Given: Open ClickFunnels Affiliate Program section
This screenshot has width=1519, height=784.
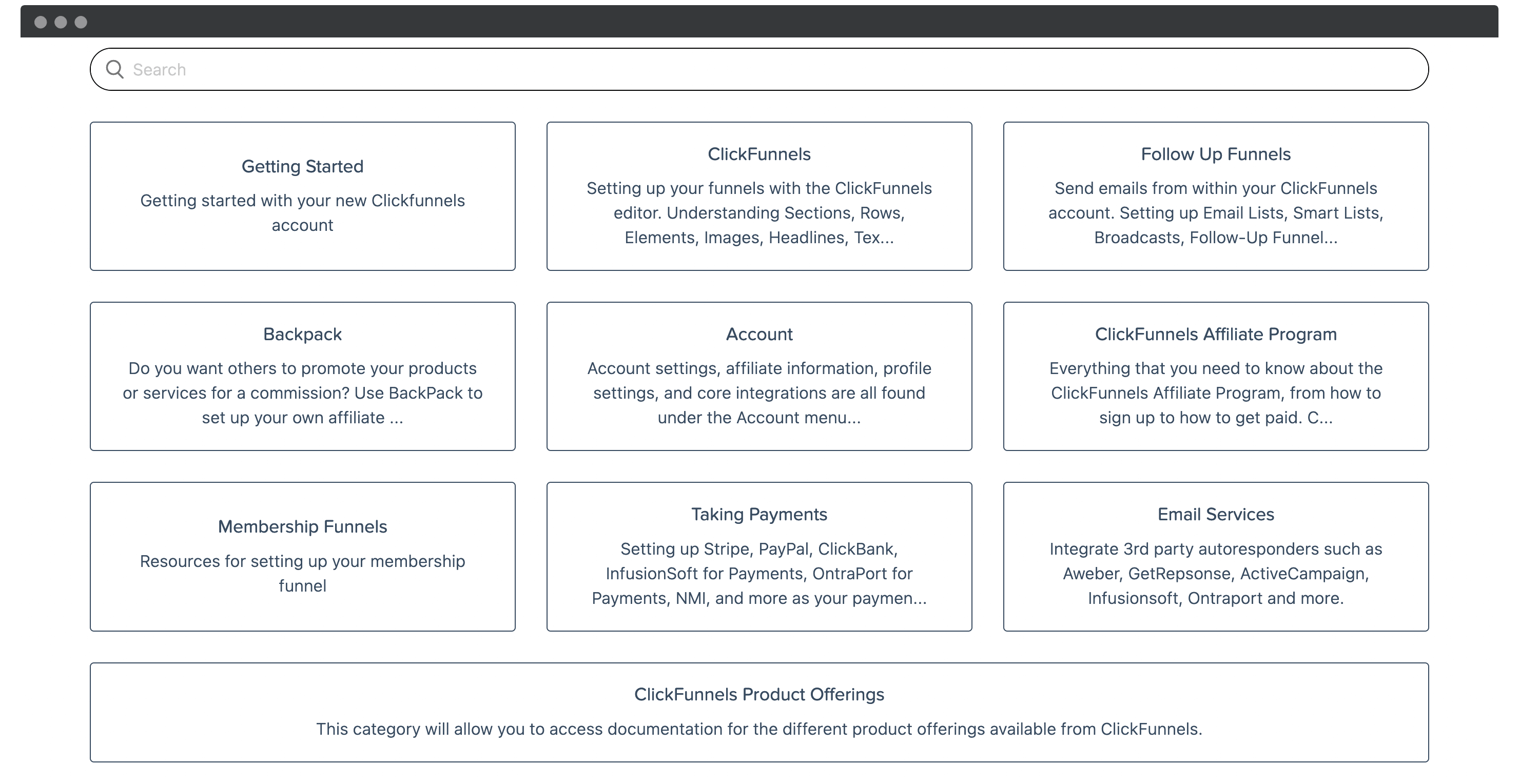Looking at the screenshot, I should pyautogui.click(x=1215, y=376).
